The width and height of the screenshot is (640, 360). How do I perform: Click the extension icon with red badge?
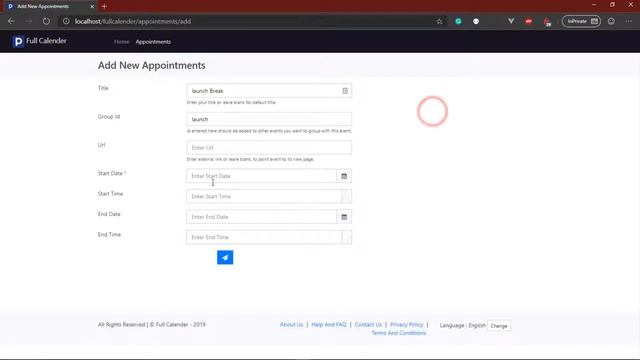547,22
